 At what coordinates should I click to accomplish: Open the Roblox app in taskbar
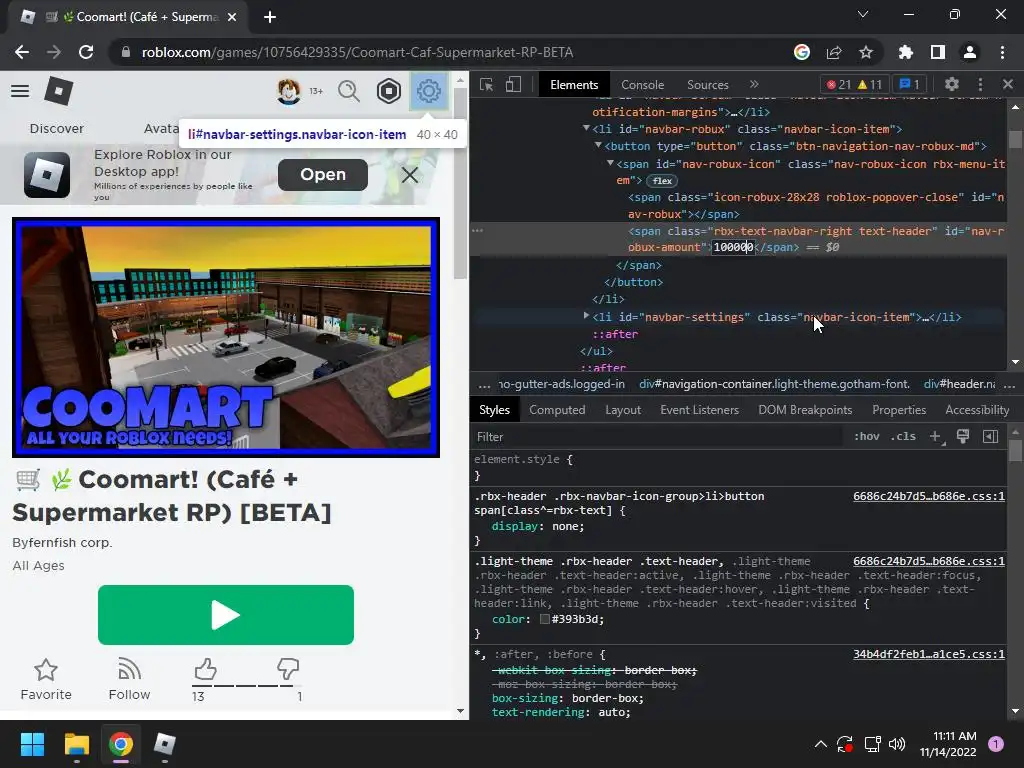tap(165, 744)
